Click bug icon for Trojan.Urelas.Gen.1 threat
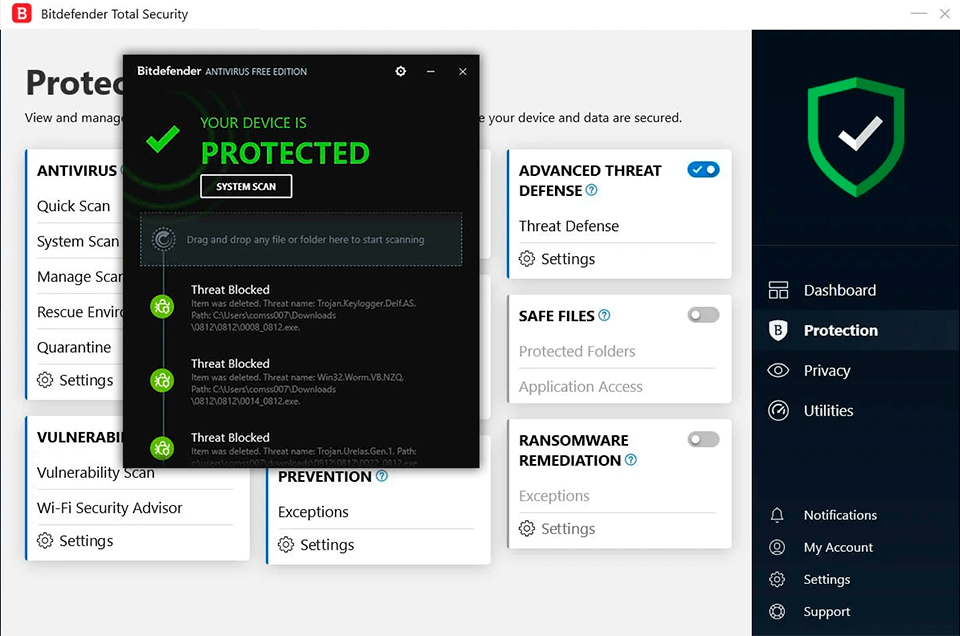This screenshot has height=636, width=960. pyautogui.click(x=162, y=449)
